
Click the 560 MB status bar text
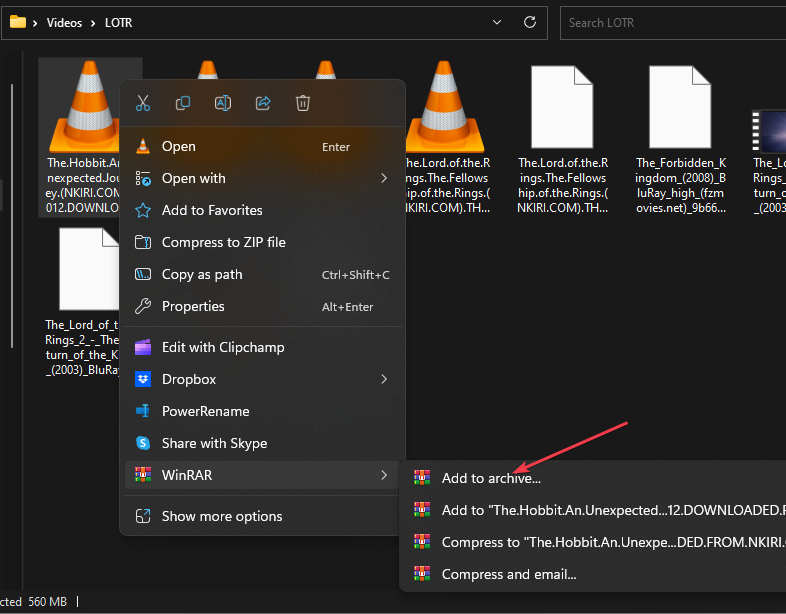47,601
